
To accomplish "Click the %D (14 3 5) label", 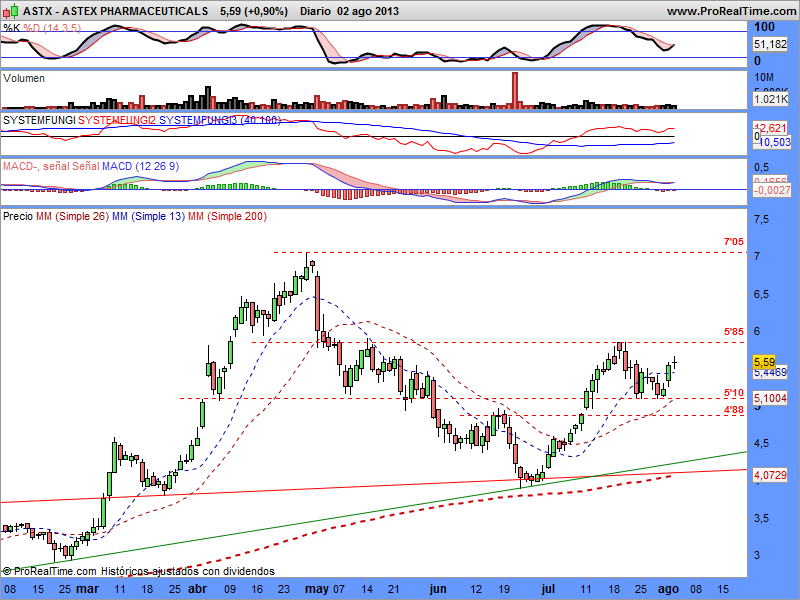I will (x=52, y=28).
